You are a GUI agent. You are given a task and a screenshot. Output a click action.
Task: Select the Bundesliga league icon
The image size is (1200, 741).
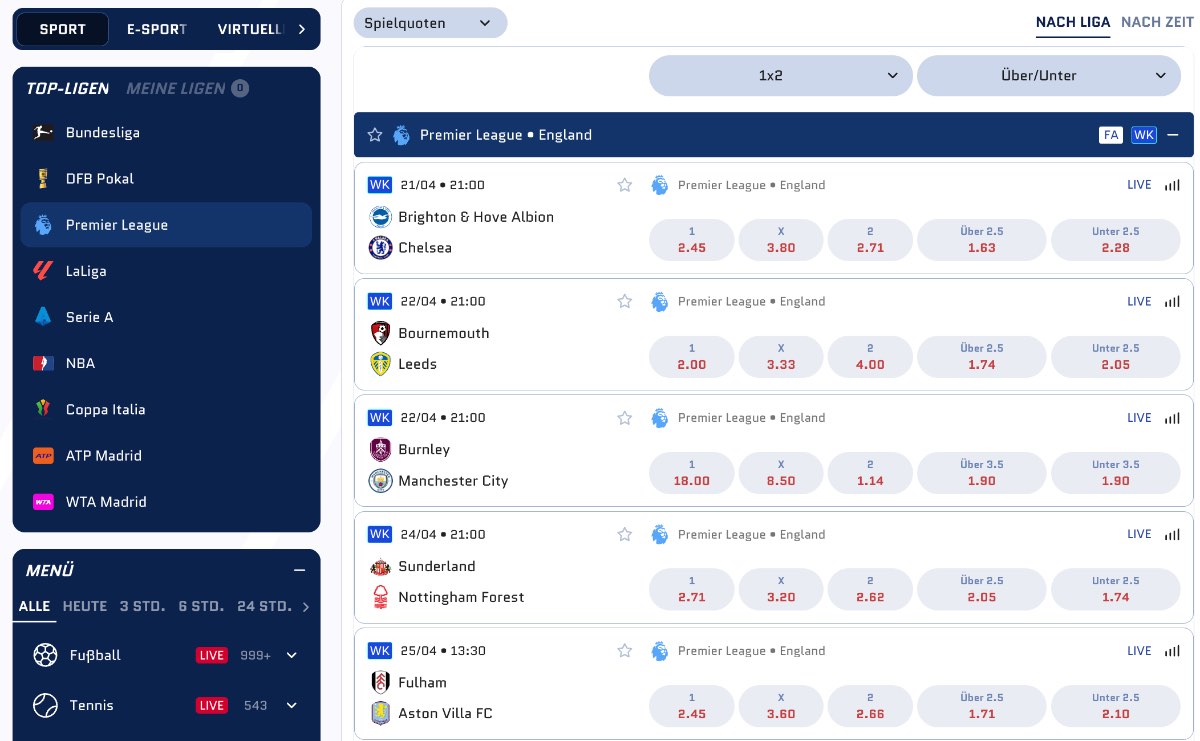tap(44, 132)
